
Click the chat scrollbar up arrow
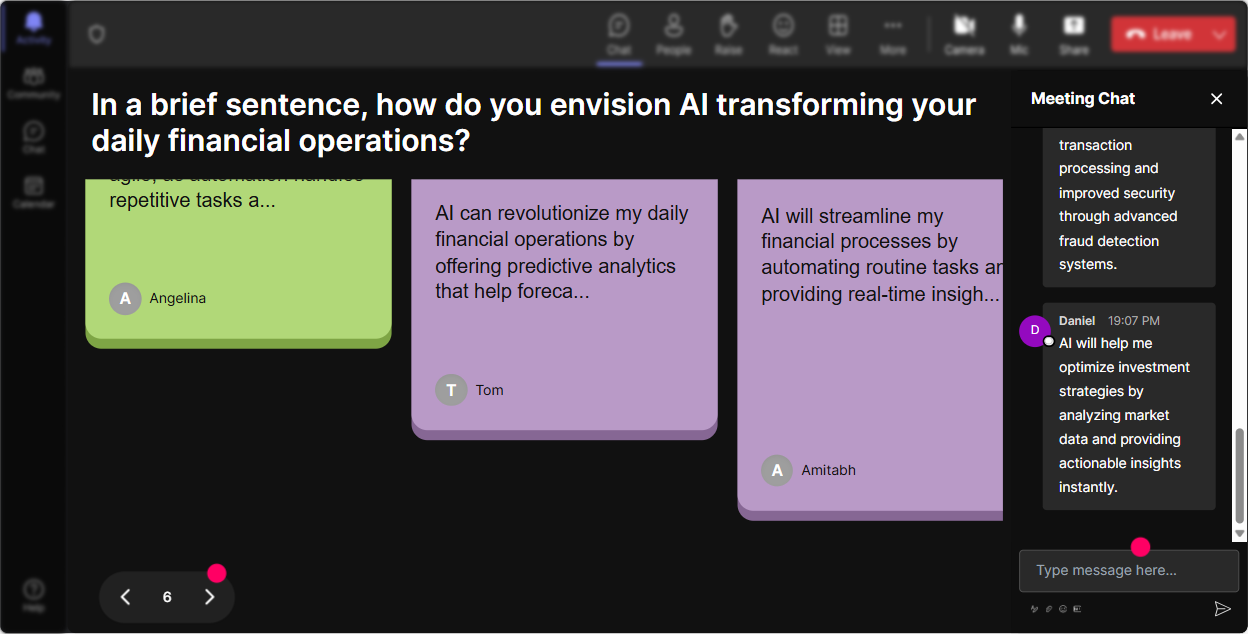[x=1240, y=136]
